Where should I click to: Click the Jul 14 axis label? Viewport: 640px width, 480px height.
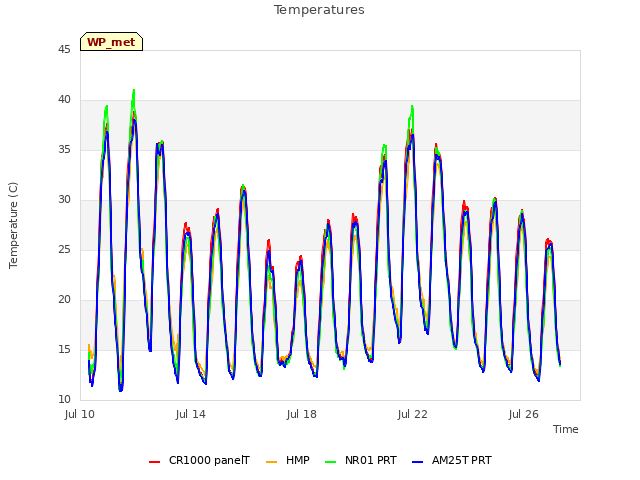[x=191, y=415]
